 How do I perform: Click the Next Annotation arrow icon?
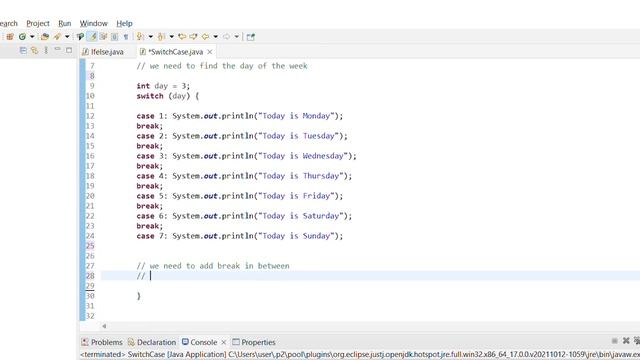(x=140, y=37)
